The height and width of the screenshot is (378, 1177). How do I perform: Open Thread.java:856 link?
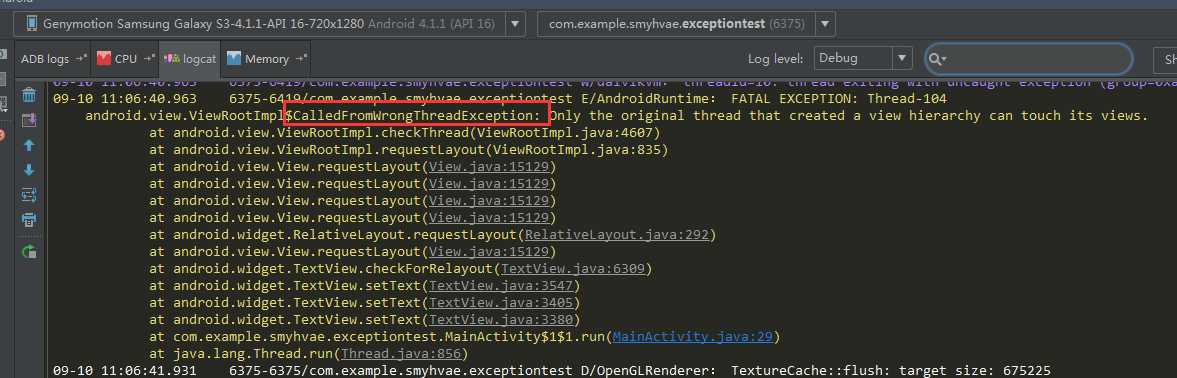point(401,353)
